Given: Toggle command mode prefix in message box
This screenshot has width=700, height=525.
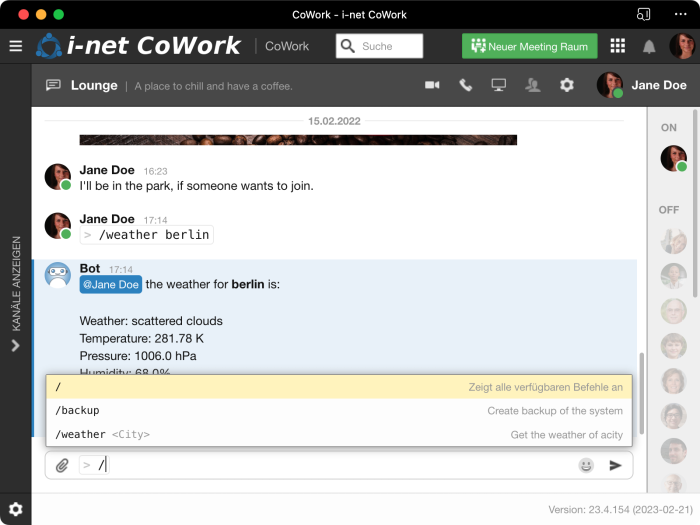Looking at the screenshot, I should (x=86, y=465).
